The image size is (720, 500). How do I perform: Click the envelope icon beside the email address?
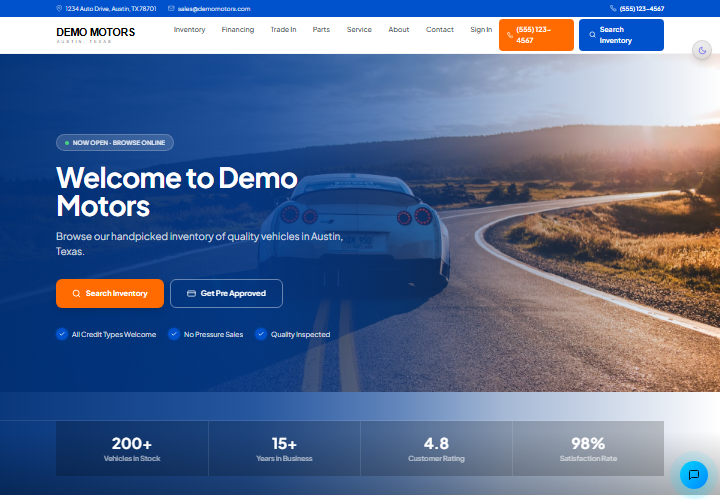[171, 8]
